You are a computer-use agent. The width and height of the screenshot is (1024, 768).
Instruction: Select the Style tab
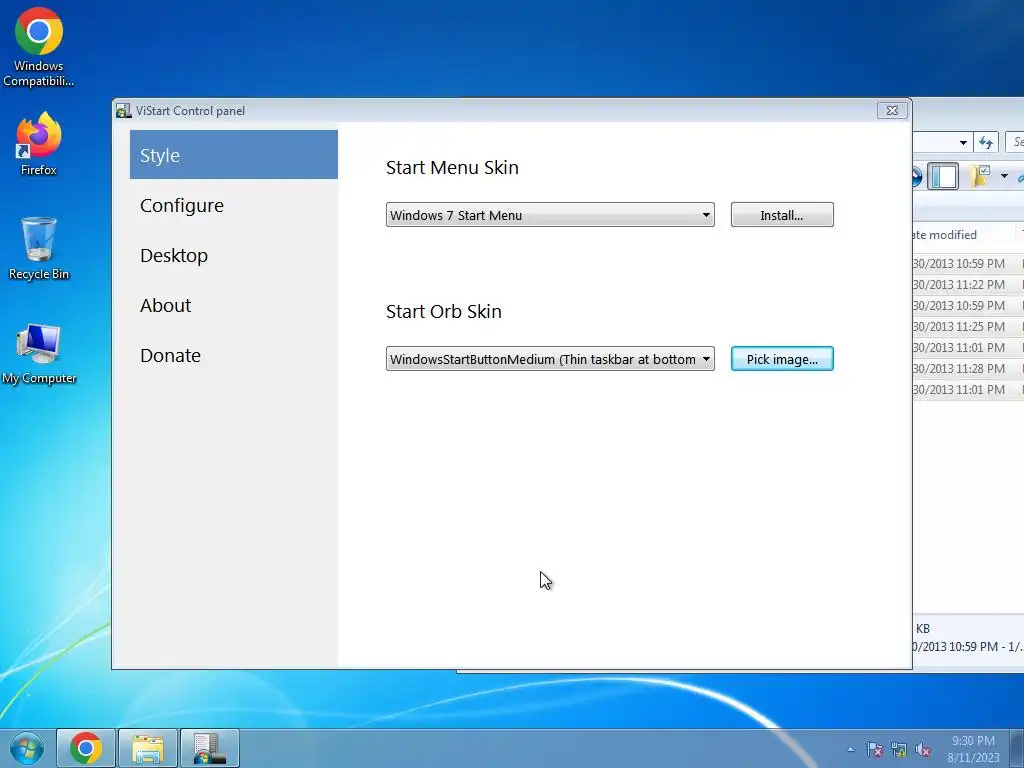coord(234,155)
